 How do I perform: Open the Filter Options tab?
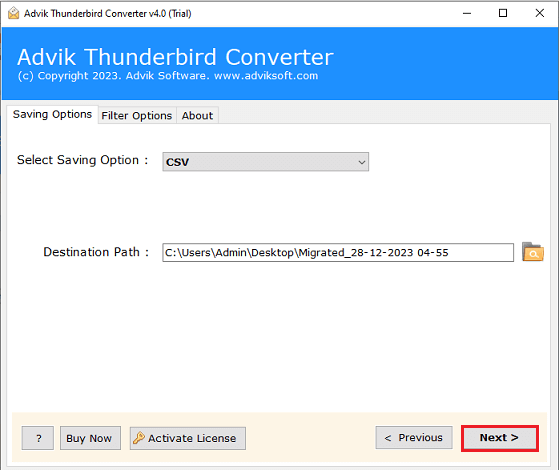click(x=137, y=116)
